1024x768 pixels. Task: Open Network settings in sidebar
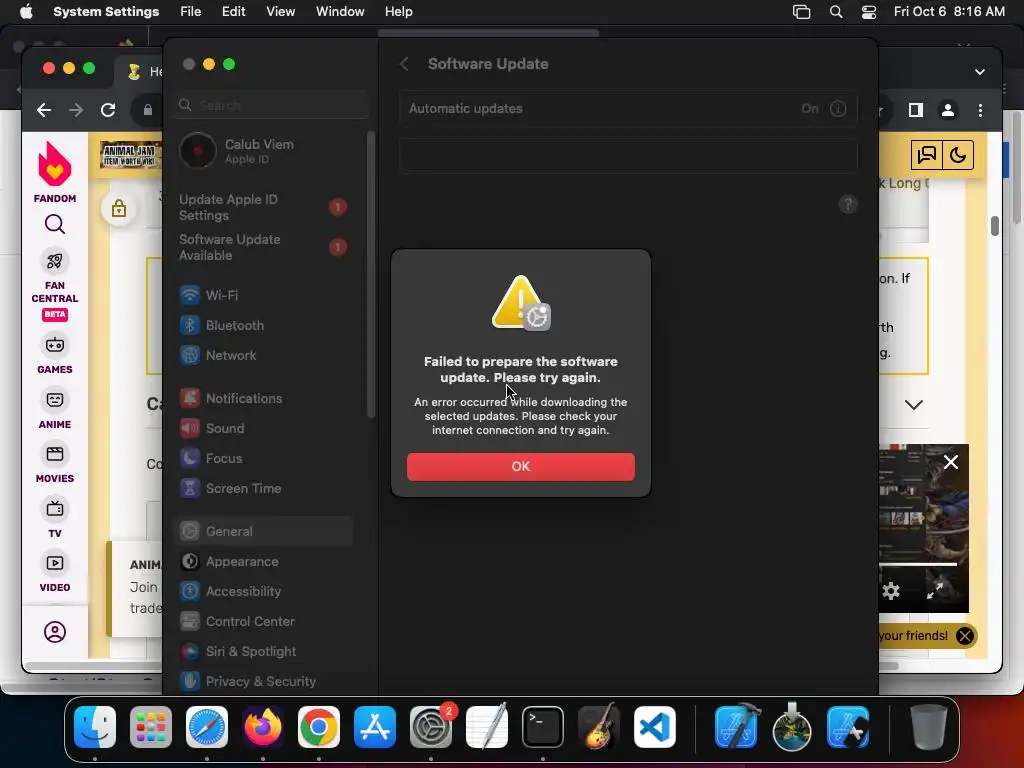pyautogui.click(x=263, y=355)
